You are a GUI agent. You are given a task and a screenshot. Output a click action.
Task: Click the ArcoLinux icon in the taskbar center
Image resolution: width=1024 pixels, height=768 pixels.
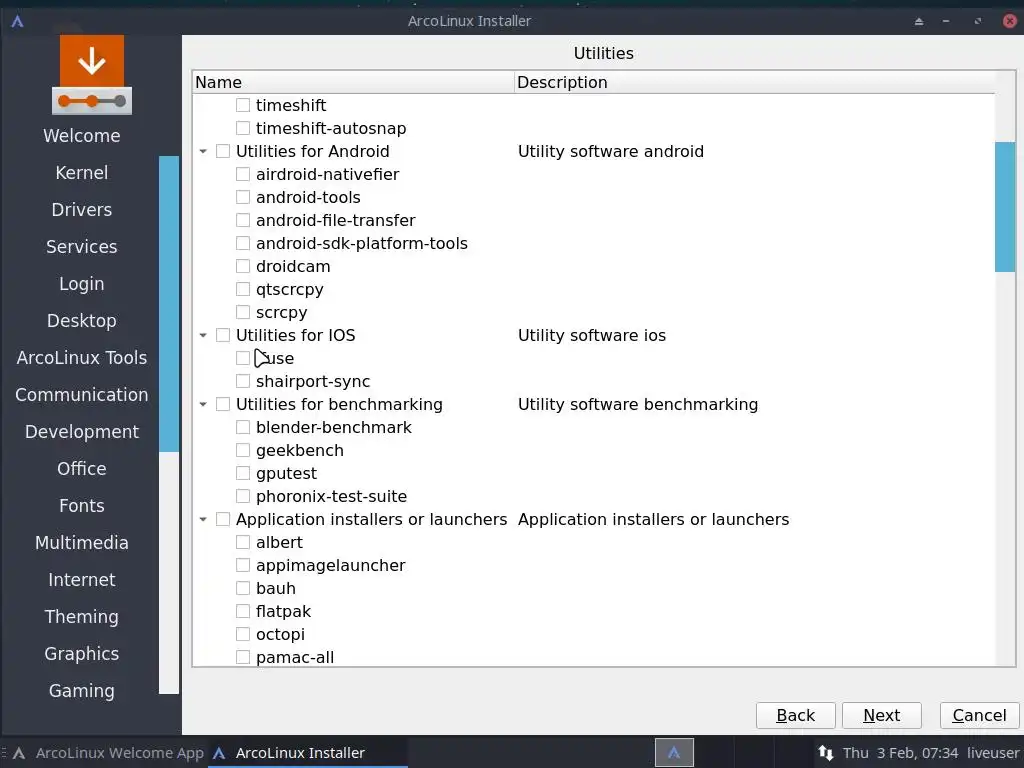point(674,753)
